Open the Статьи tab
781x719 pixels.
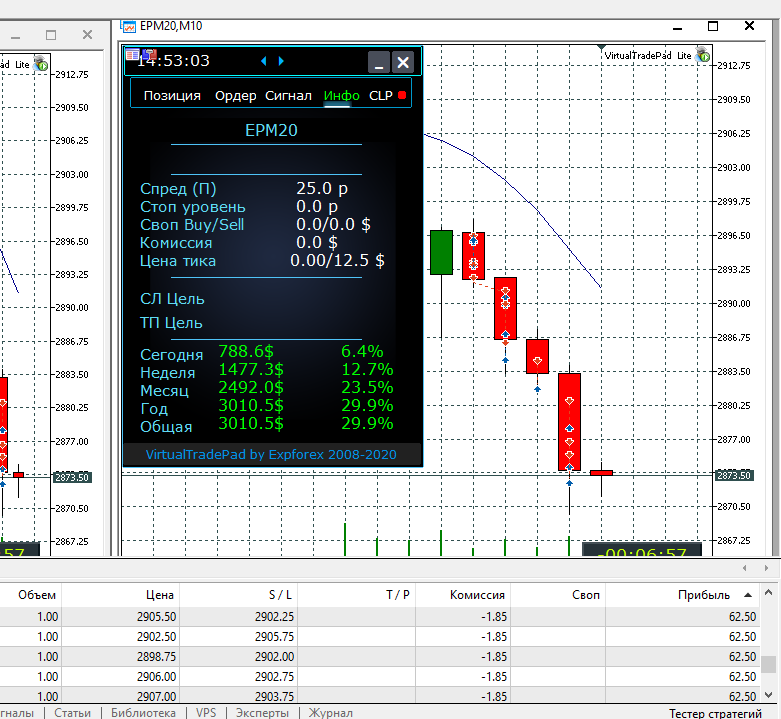coord(72,713)
